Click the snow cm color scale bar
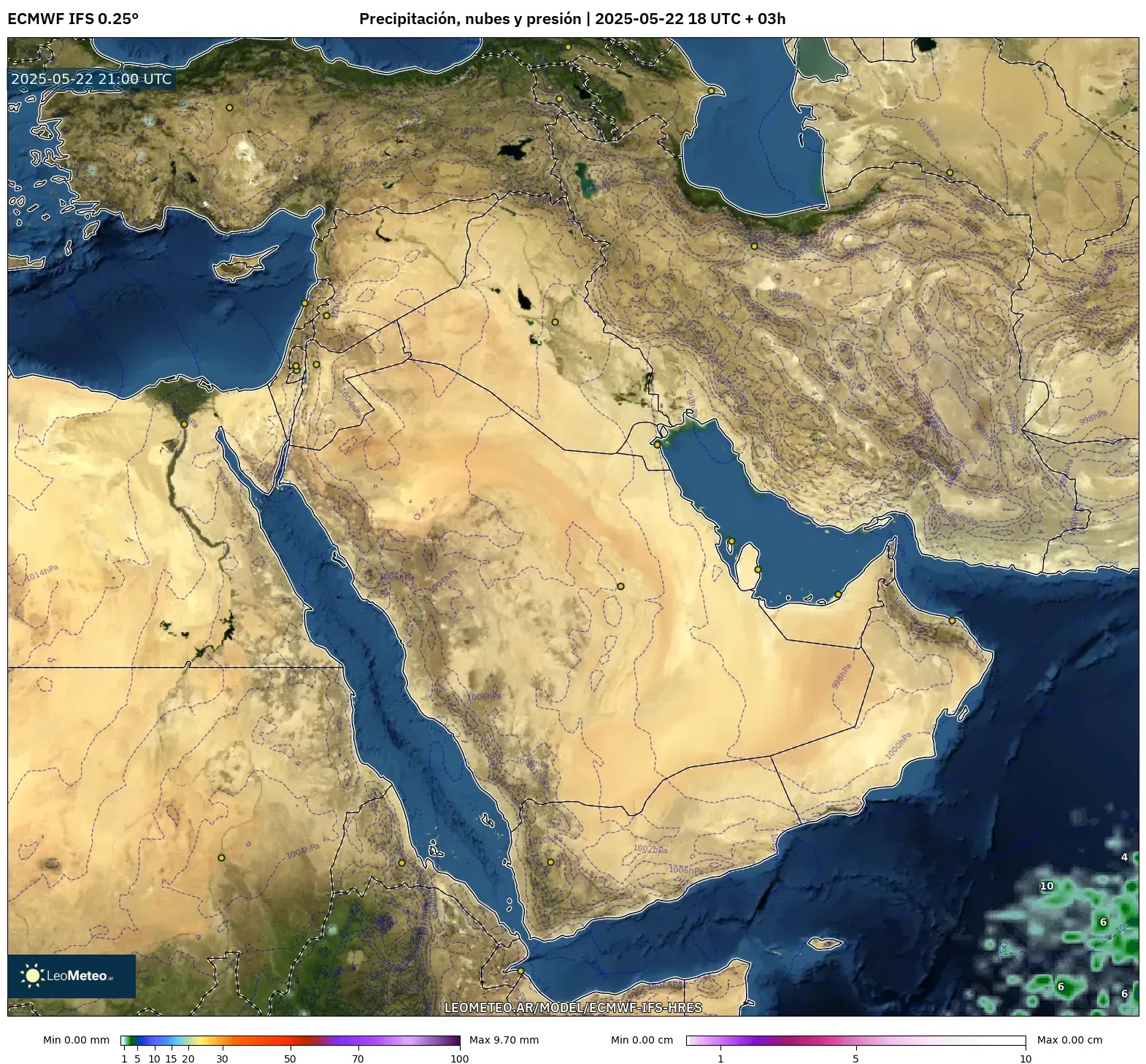Image resolution: width=1146 pixels, height=1064 pixels. [855, 1041]
